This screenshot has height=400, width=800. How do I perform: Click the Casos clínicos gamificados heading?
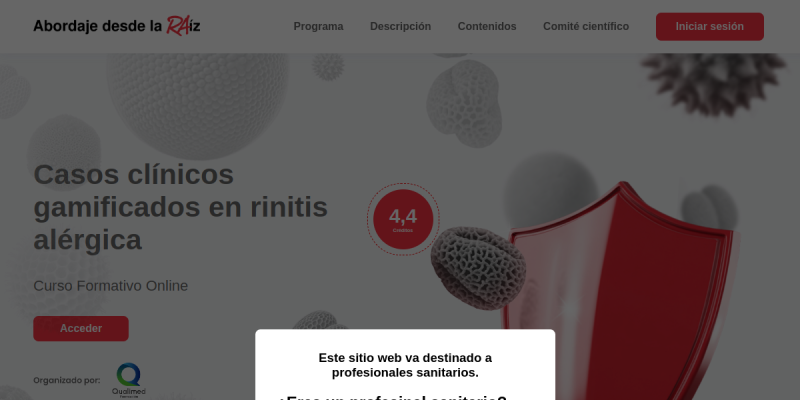tap(181, 207)
